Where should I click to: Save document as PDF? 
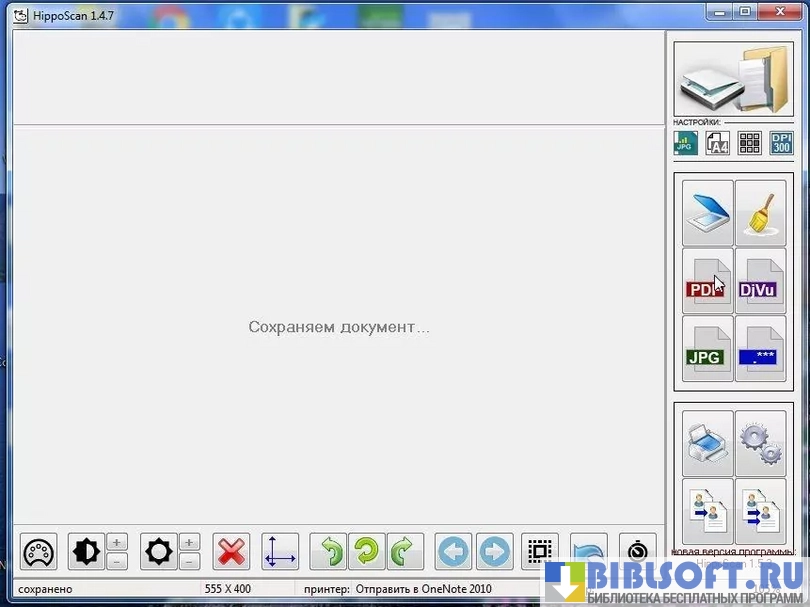click(708, 280)
